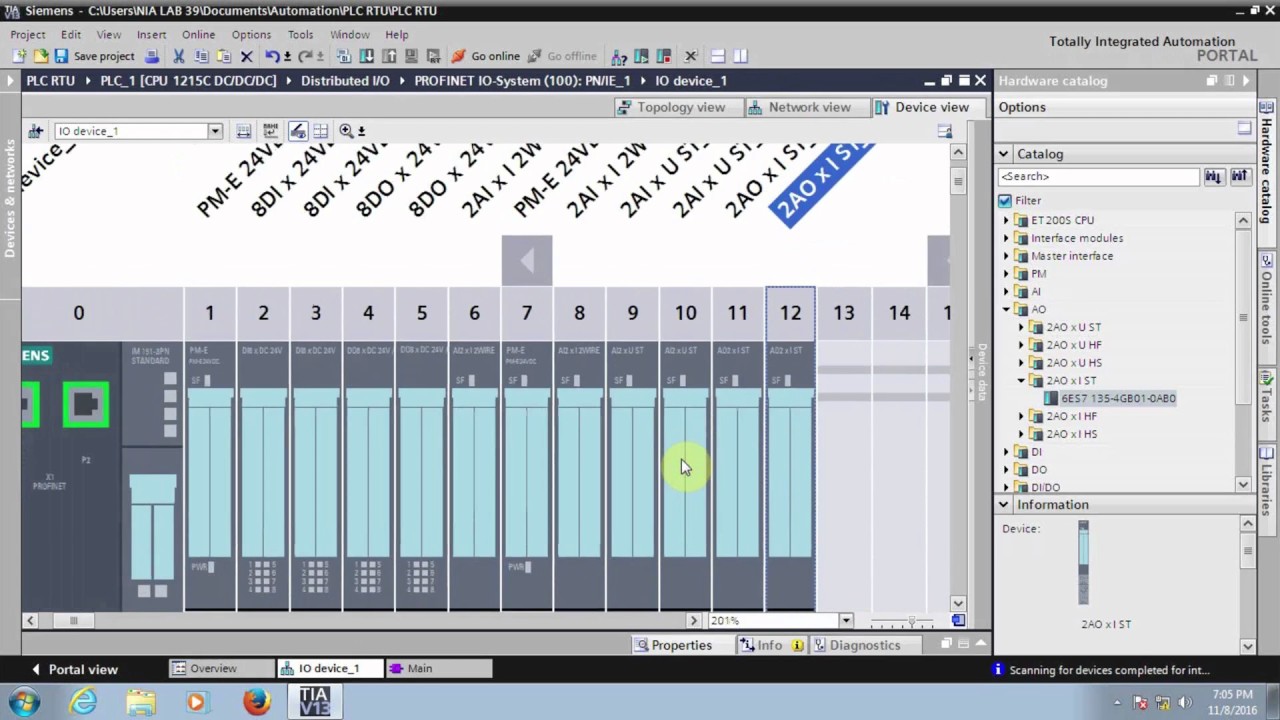
Task: Toggle the catalog Filter checkbox
Action: (x=1005, y=200)
